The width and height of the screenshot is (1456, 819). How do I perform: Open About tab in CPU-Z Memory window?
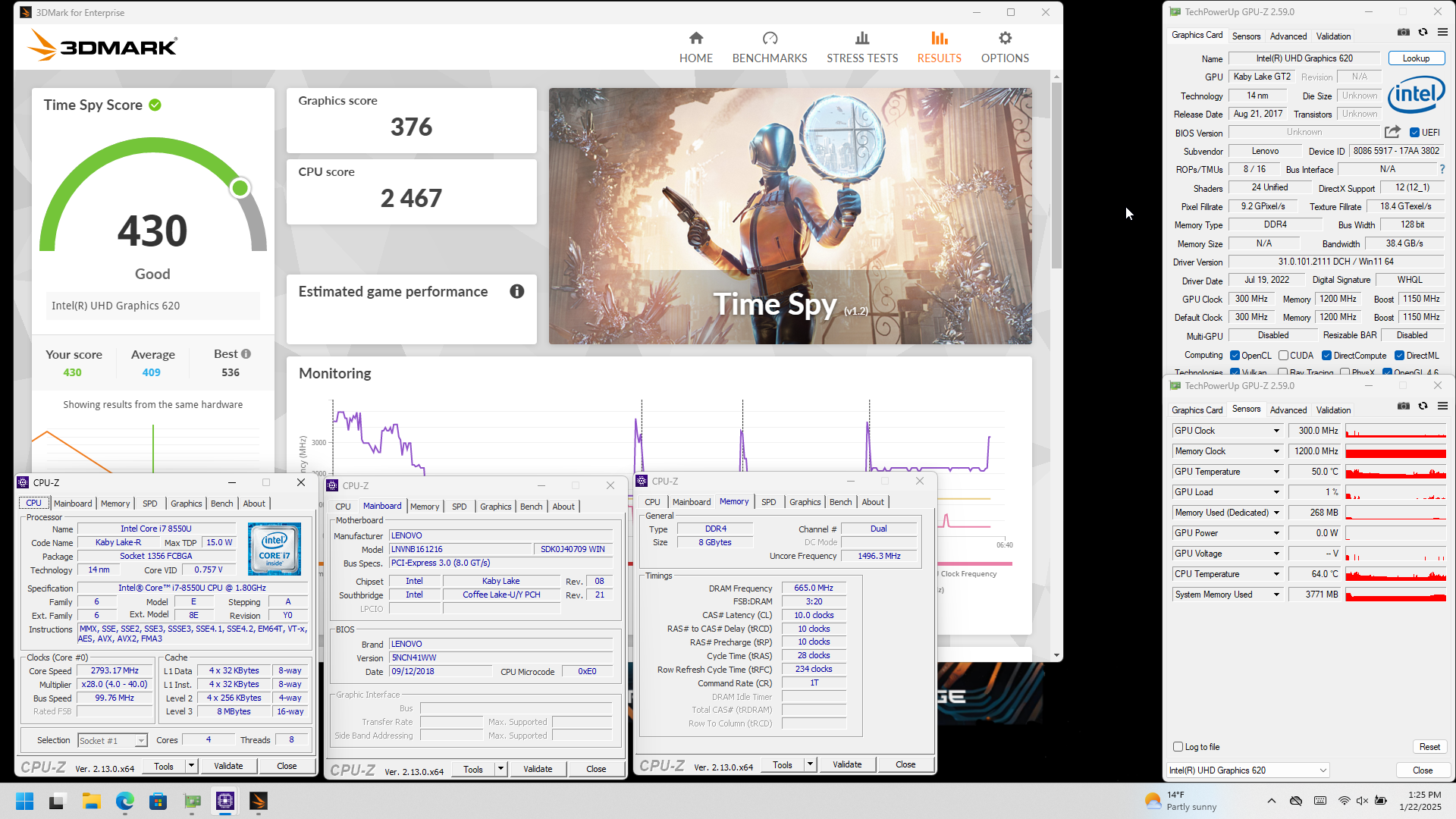(x=872, y=502)
